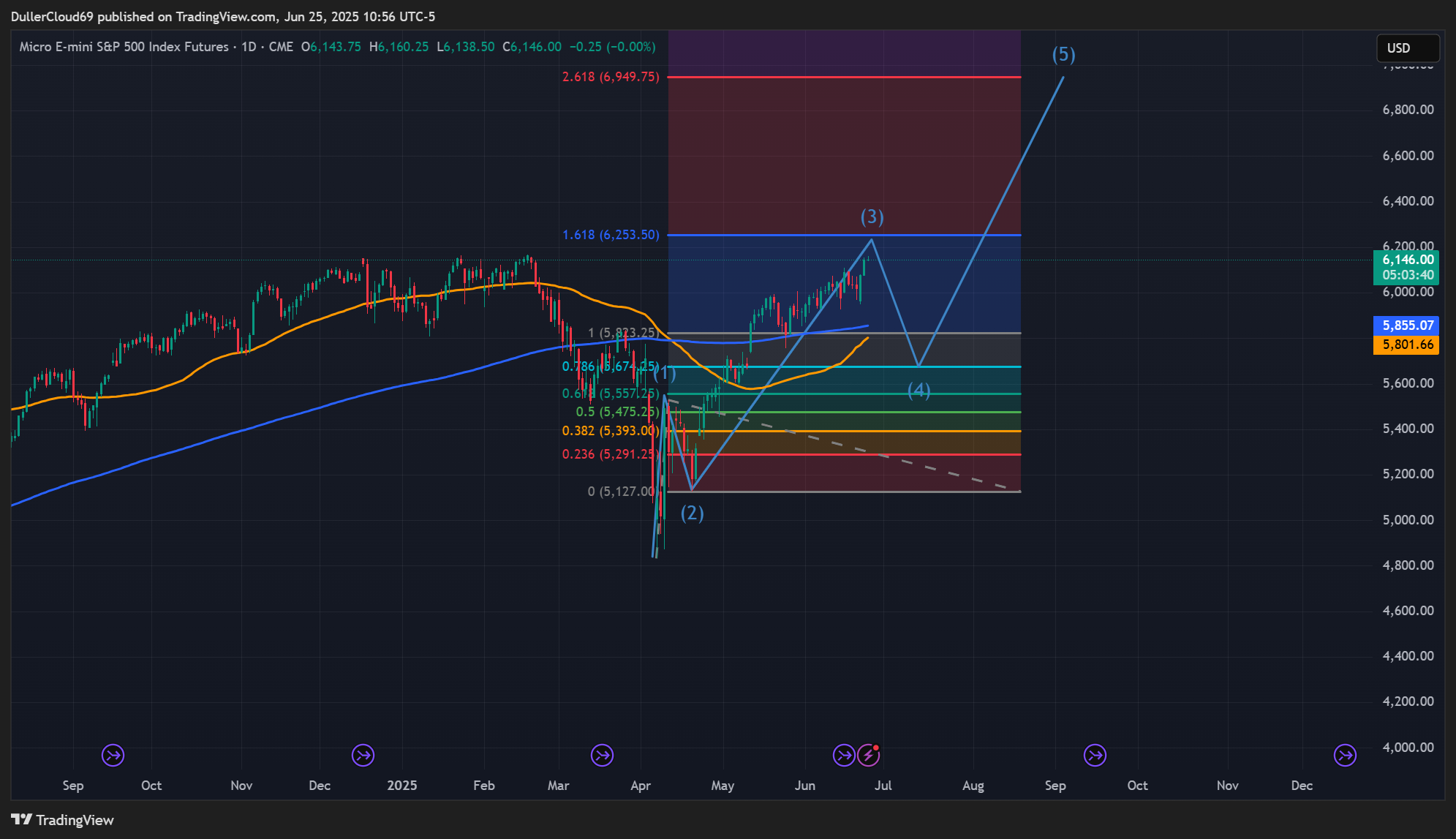Click the contract-roll arrow icon in June
The width and height of the screenshot is (1456, 839).
(844, 755)
